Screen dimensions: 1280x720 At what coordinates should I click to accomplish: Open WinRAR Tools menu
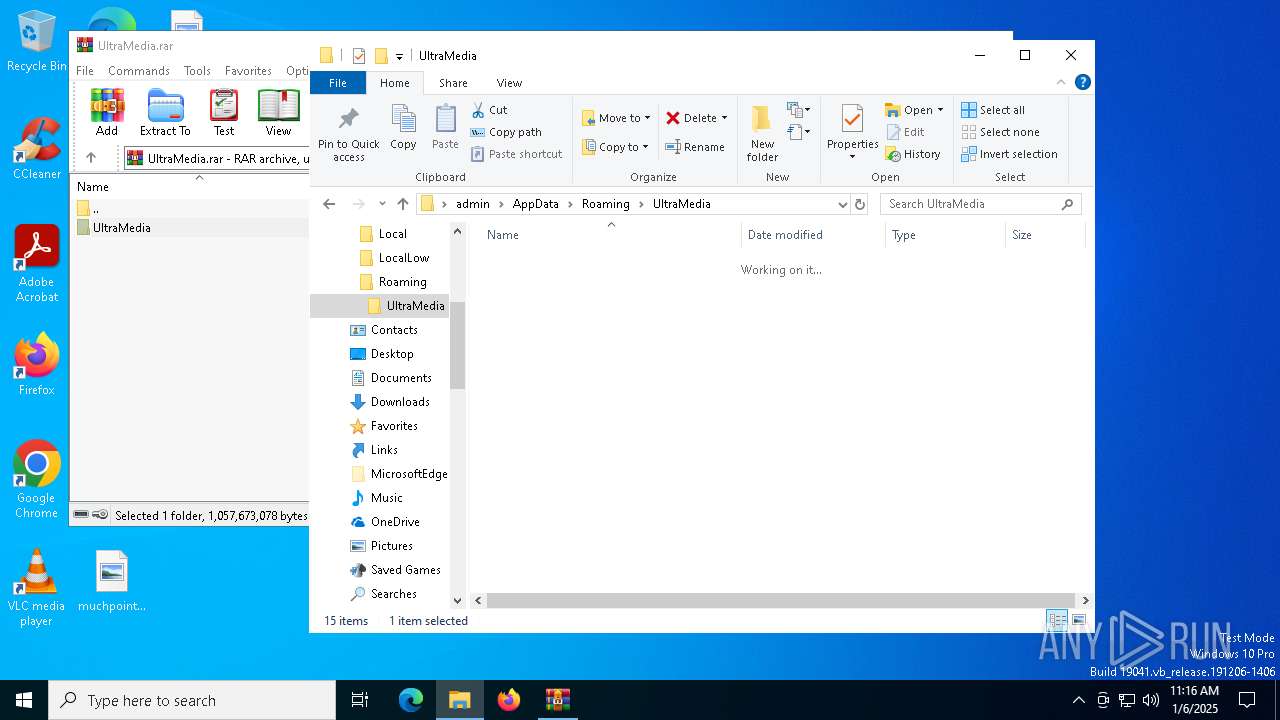(197, 71)
